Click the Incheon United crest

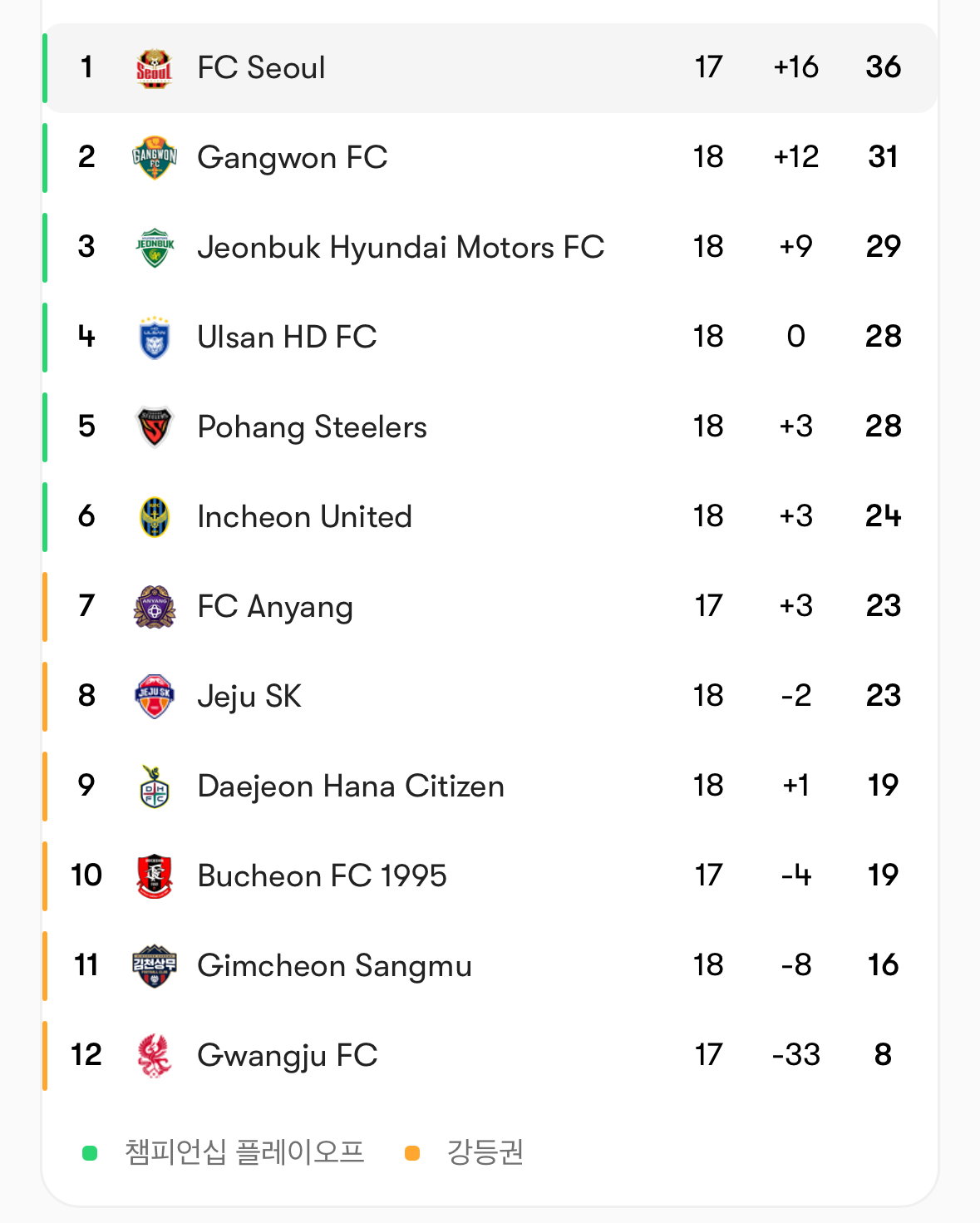(x=155, y=517)
